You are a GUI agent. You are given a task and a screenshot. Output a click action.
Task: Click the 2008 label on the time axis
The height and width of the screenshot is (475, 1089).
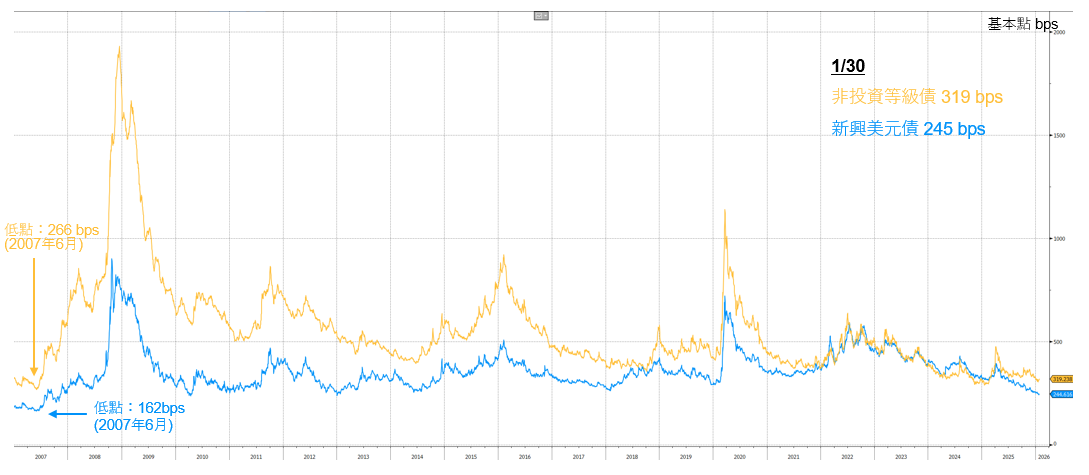(94, 456)
